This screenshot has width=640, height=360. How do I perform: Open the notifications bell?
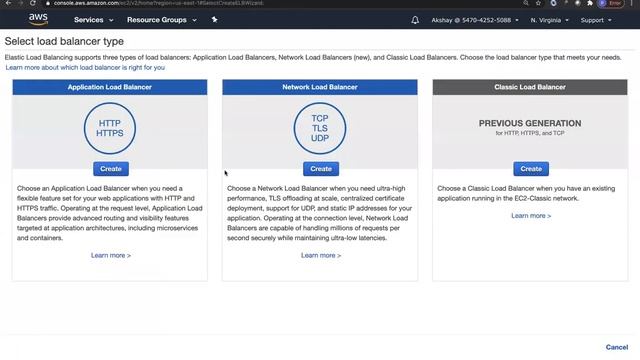pyautogui.click(x=415, y=20)
